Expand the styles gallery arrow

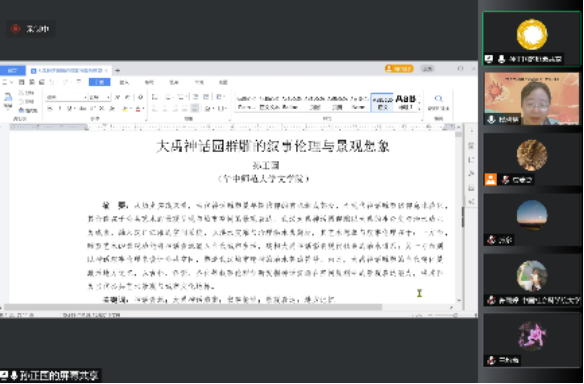pyautogui.click(x=419, y=108)
